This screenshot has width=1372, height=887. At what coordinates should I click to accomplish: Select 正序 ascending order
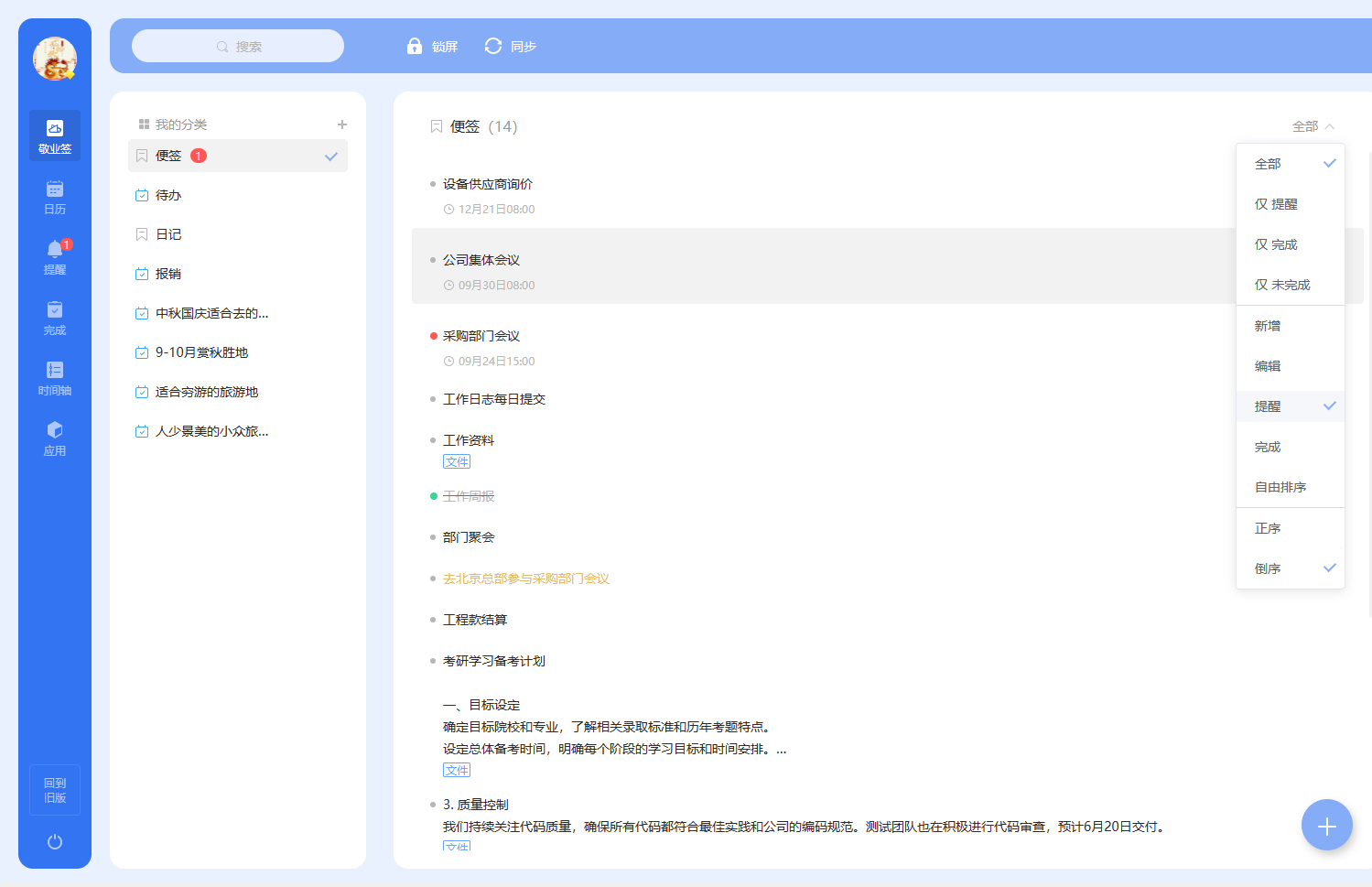[1291, 528]
